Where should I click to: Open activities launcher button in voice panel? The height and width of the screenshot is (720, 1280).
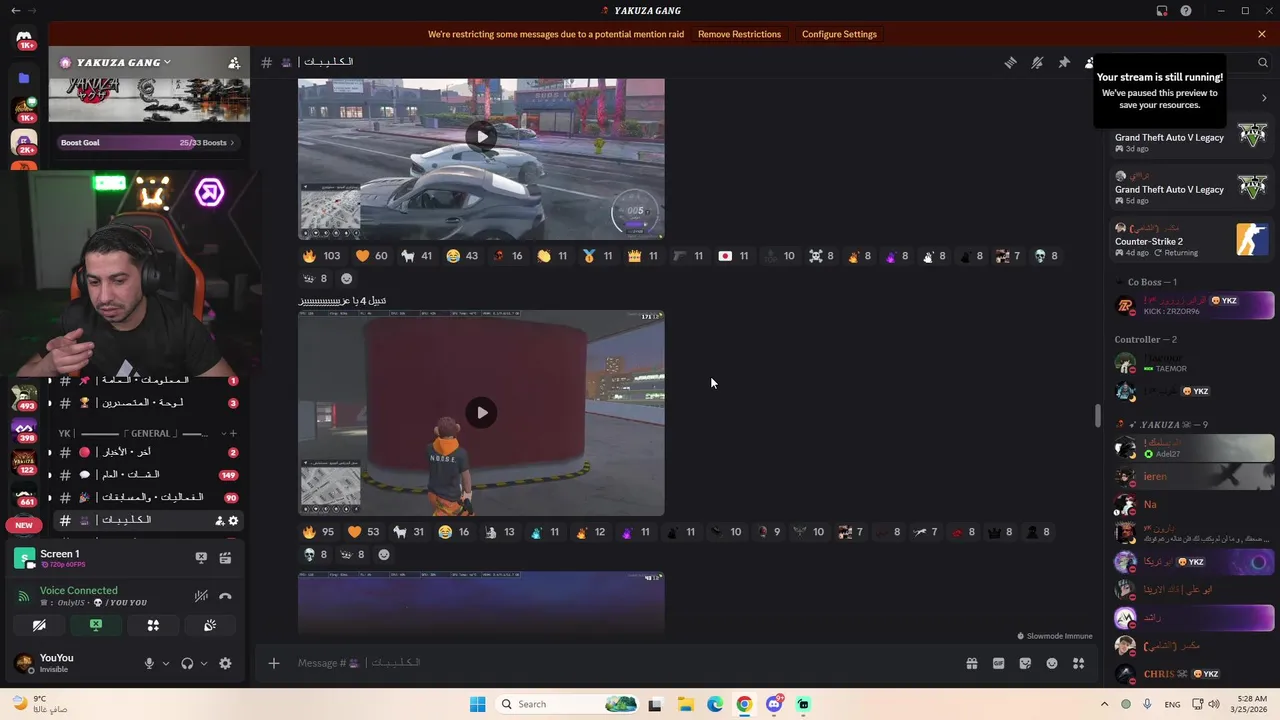tap(153, 625)
